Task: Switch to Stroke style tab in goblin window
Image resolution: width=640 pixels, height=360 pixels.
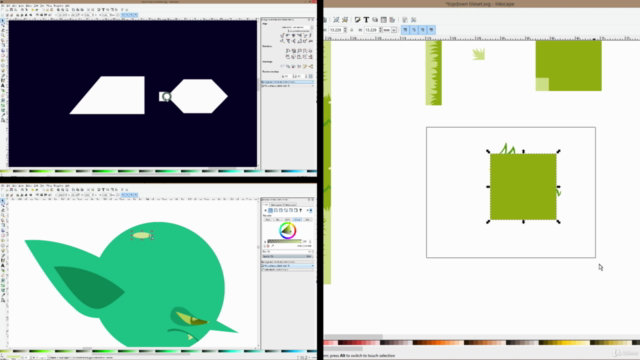Action: pos(289,204)
